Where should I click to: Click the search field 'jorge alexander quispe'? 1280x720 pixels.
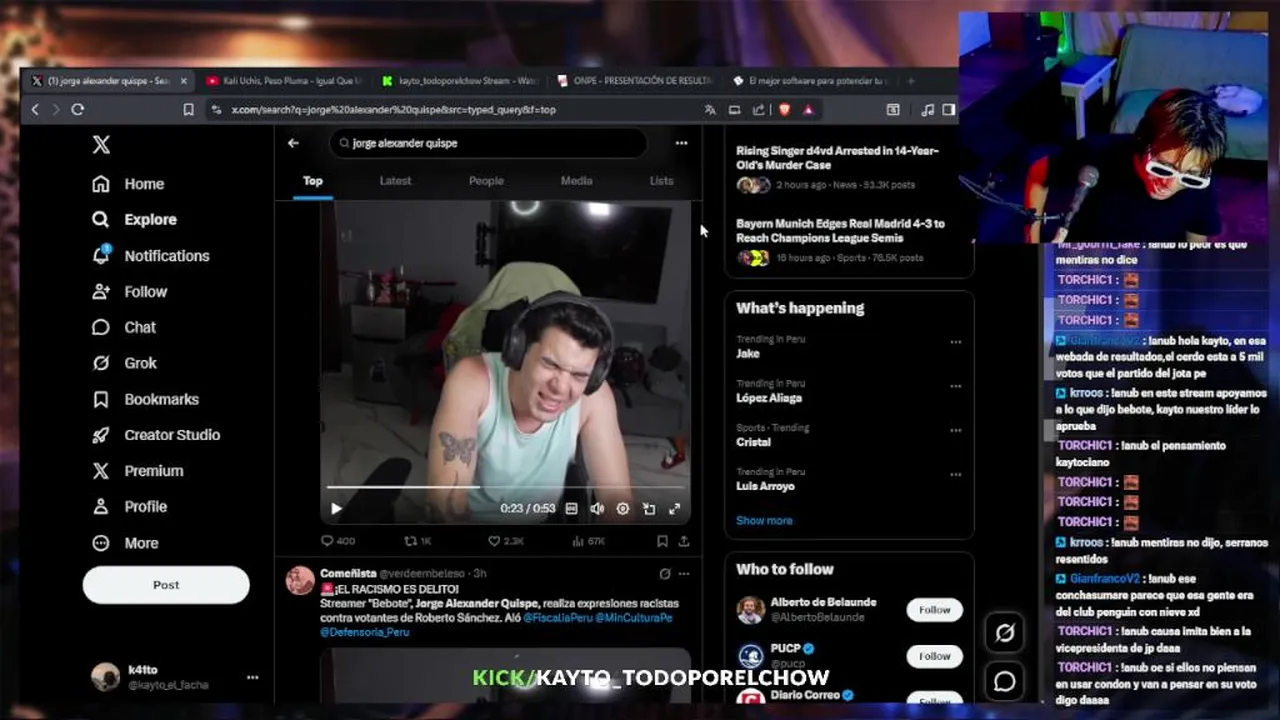(488, 143)
